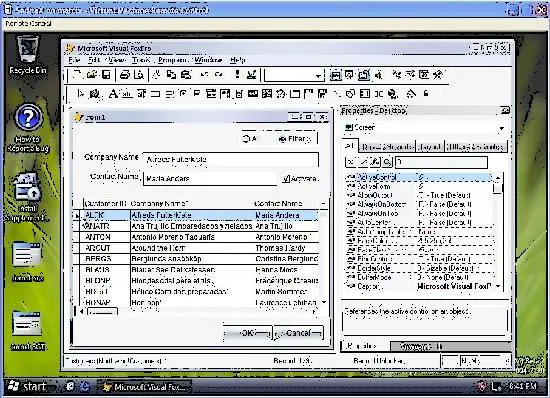Click into the Company Name text field
This screenshot has height=398, width=550.
(x=231, y=160)
